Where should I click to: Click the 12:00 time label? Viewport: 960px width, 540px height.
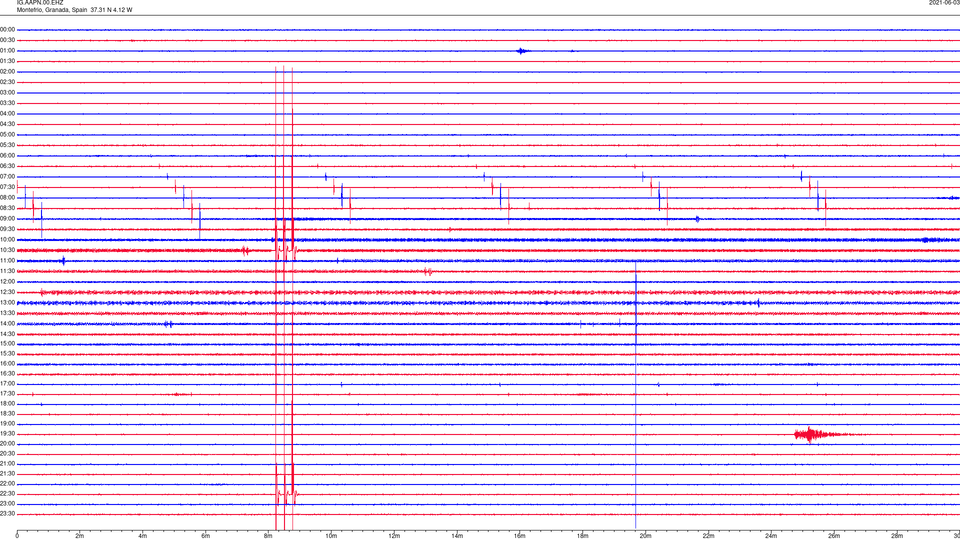pos(7,282)
